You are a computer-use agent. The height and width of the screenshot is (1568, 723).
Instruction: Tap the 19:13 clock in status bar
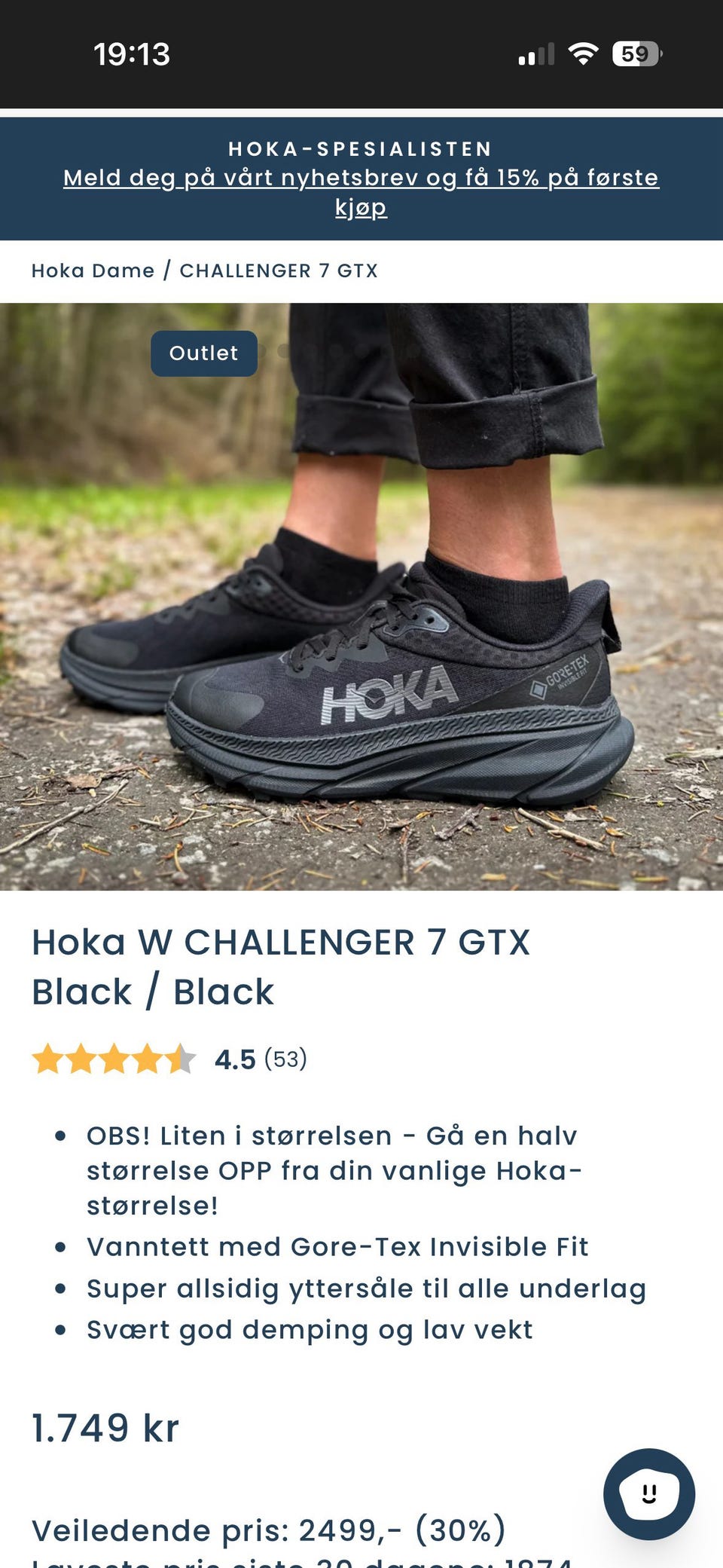[132, 54]
